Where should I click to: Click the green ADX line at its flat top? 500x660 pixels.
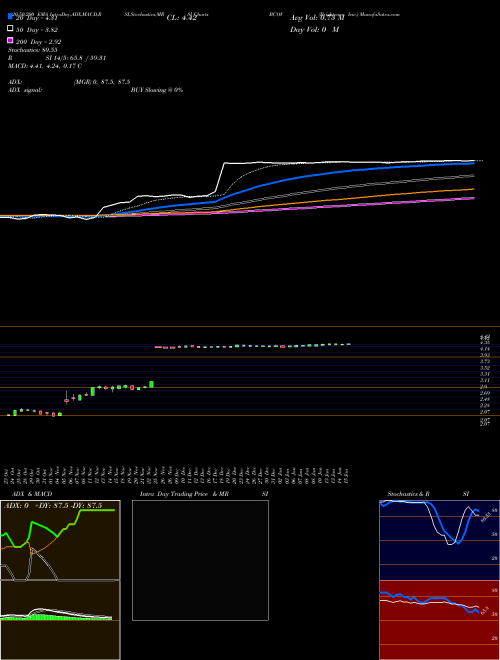point(98,510)
